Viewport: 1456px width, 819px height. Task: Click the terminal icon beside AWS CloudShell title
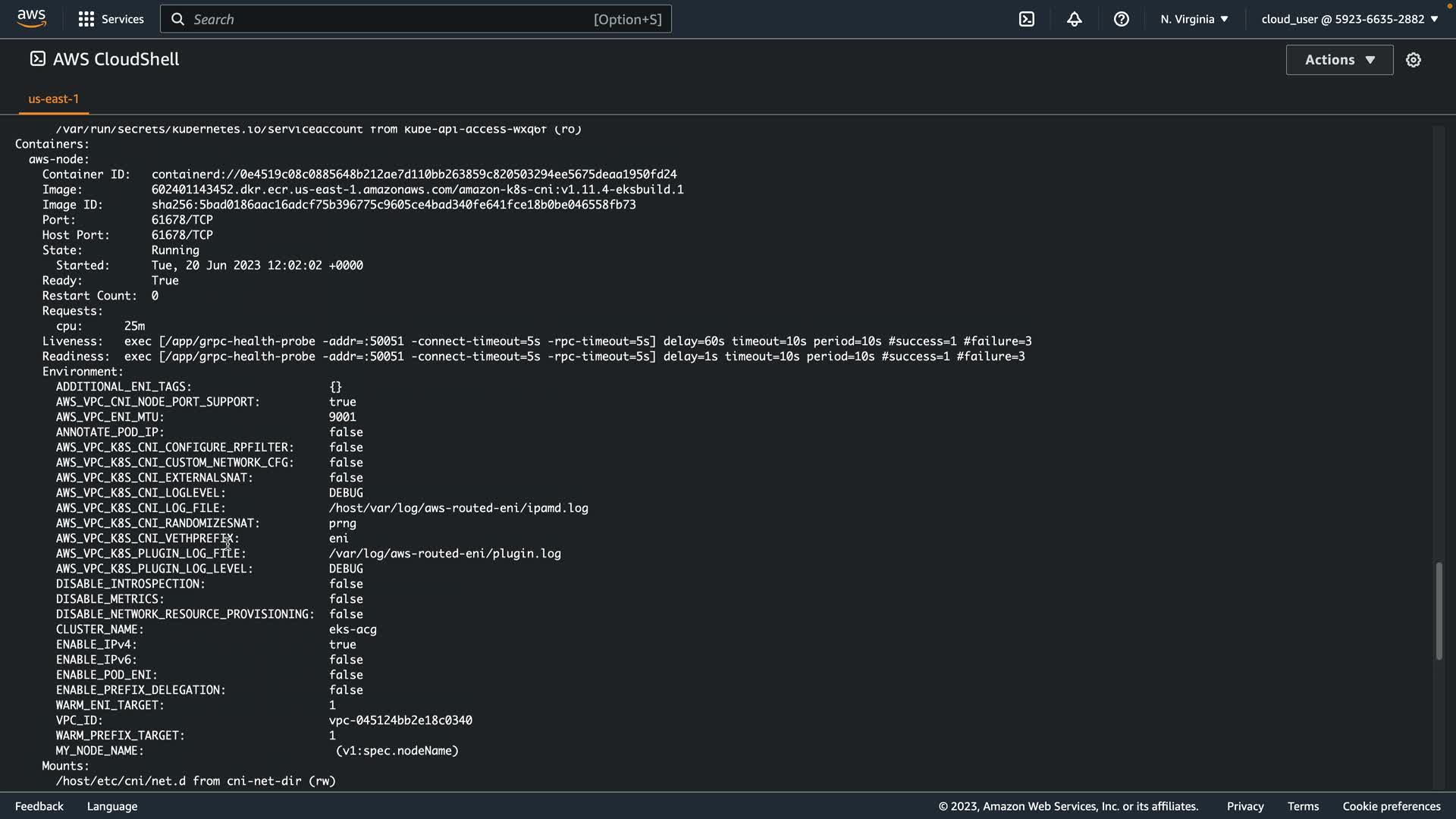[x=37, y=59]
